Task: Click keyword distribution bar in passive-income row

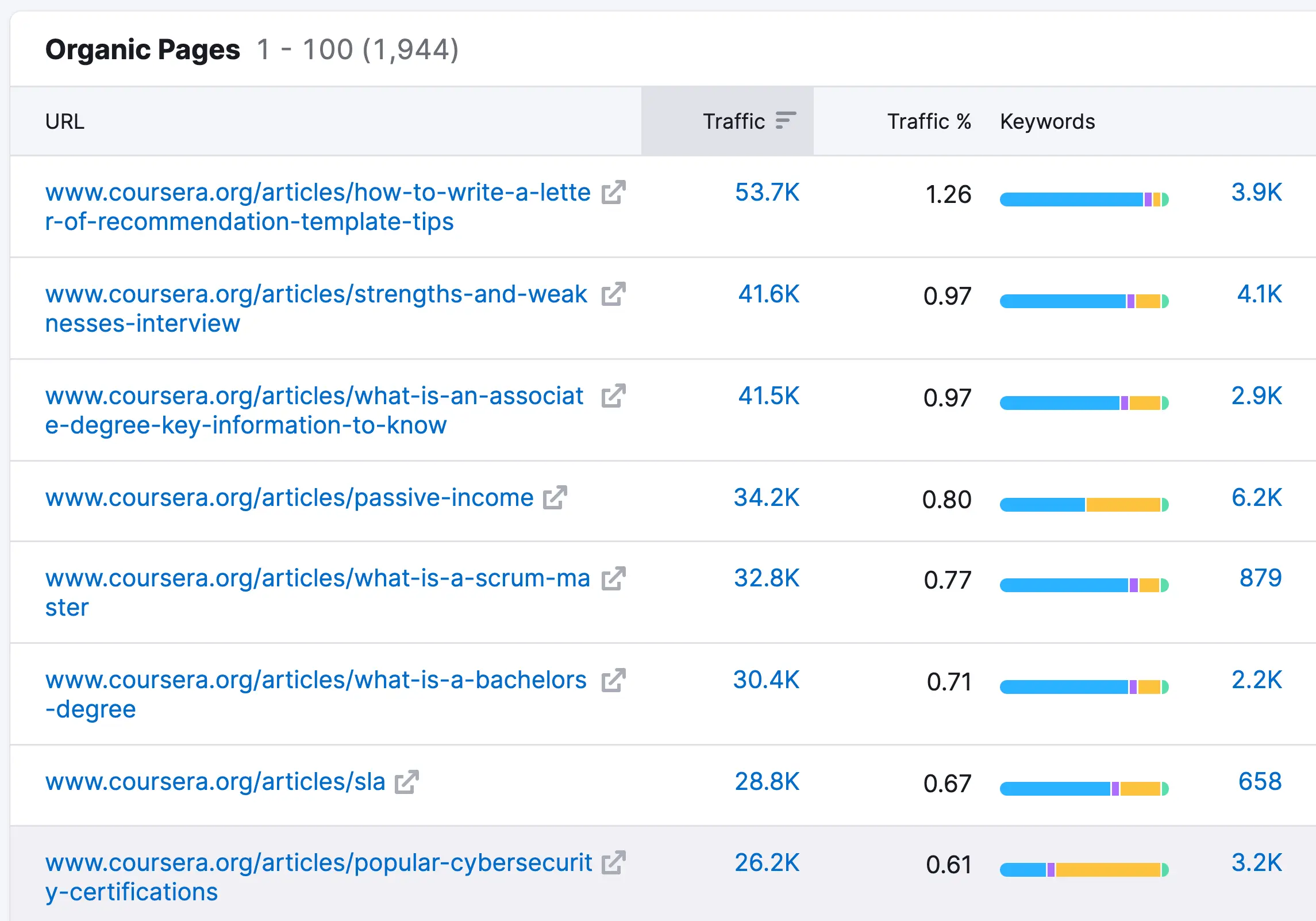Action: coord(1084,505)
